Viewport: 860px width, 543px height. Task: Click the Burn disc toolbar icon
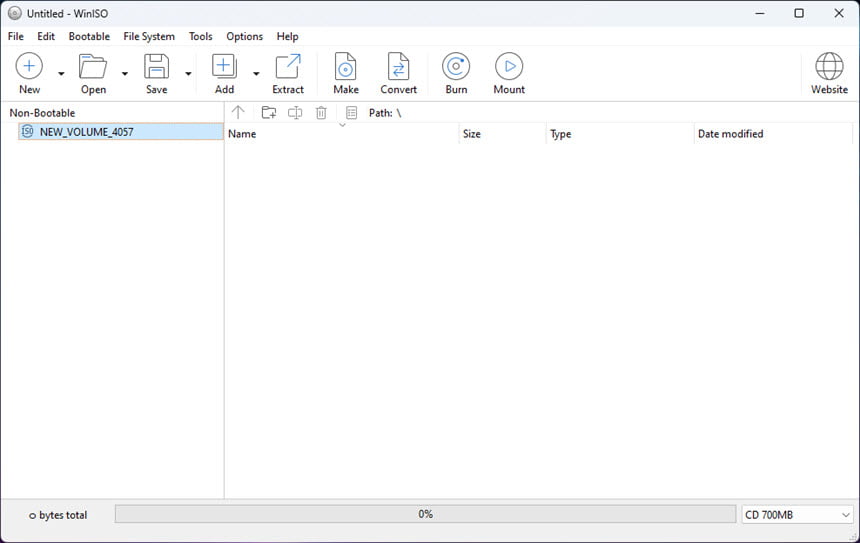(x=456, y=66)
